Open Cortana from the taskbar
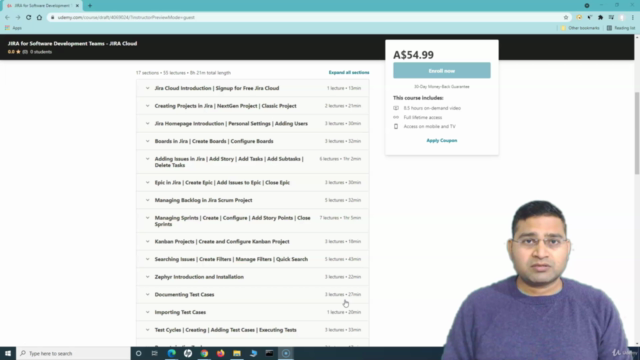 pyautogui.click(x=139, y=353)
